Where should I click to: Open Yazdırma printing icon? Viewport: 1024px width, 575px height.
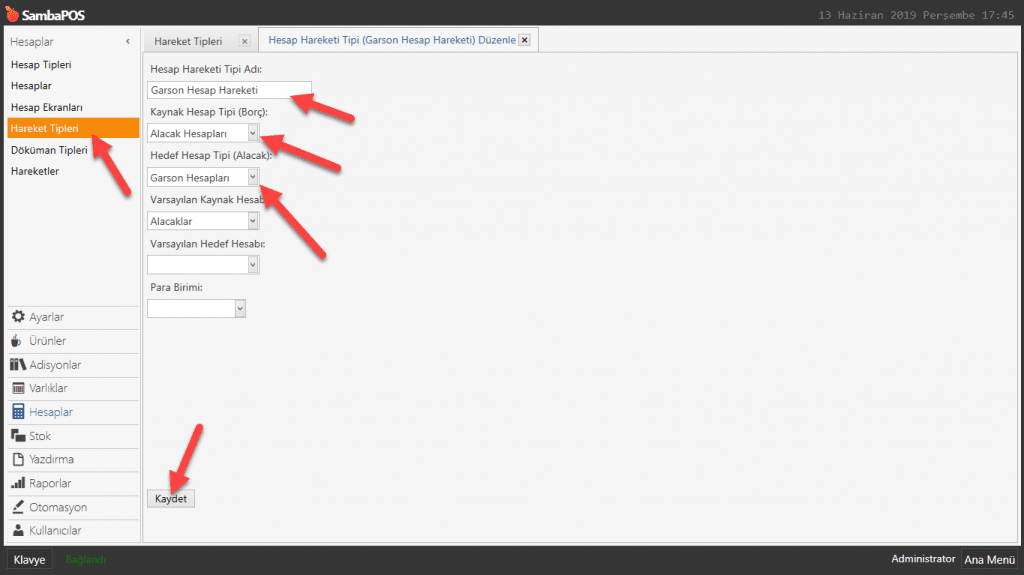[18, 460]
